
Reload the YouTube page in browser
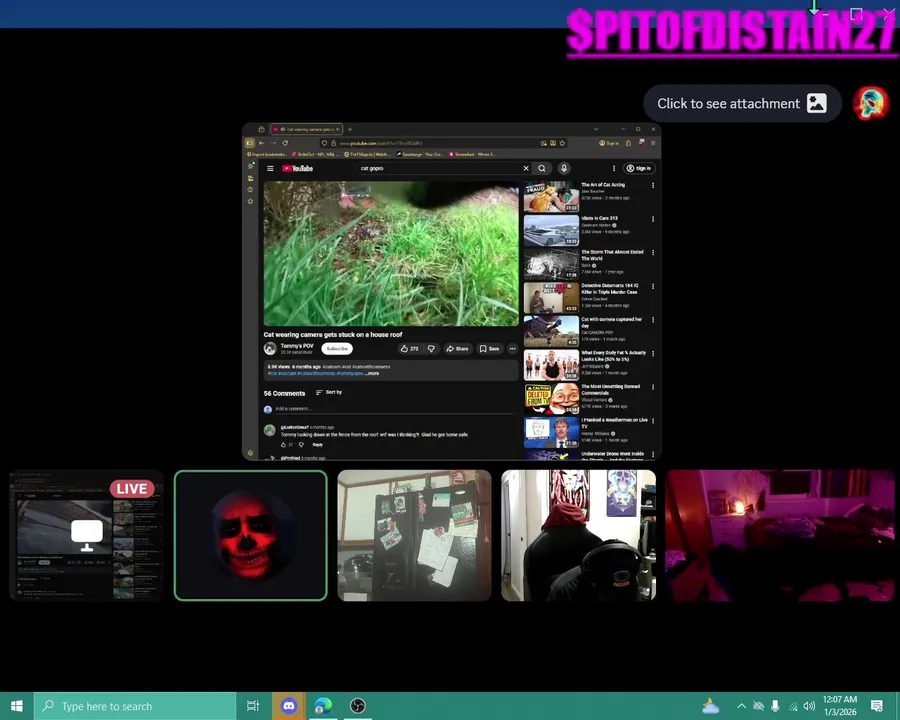pos(285,143)
